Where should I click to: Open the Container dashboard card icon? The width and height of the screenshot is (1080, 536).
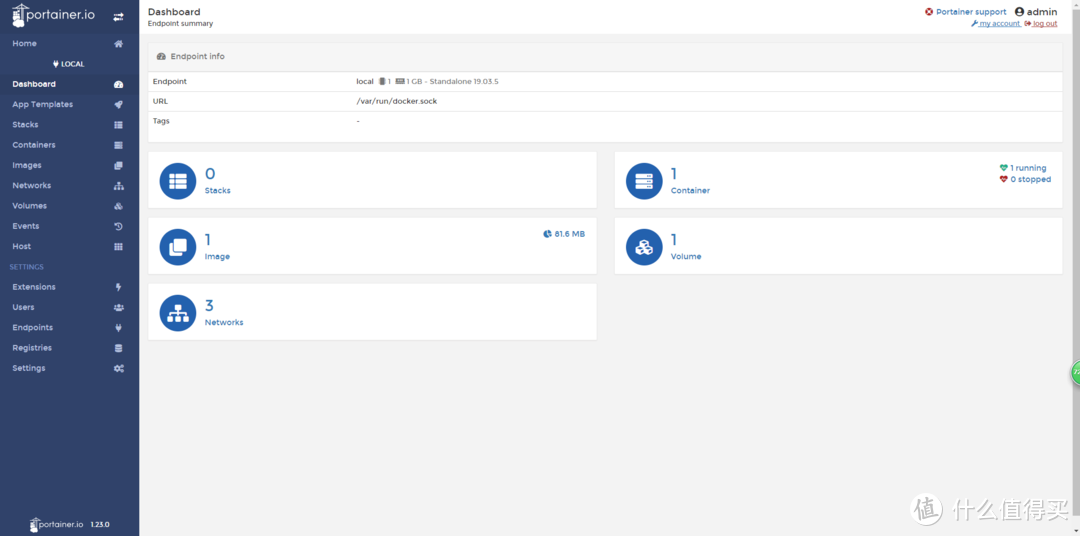[x=644, y=181]
